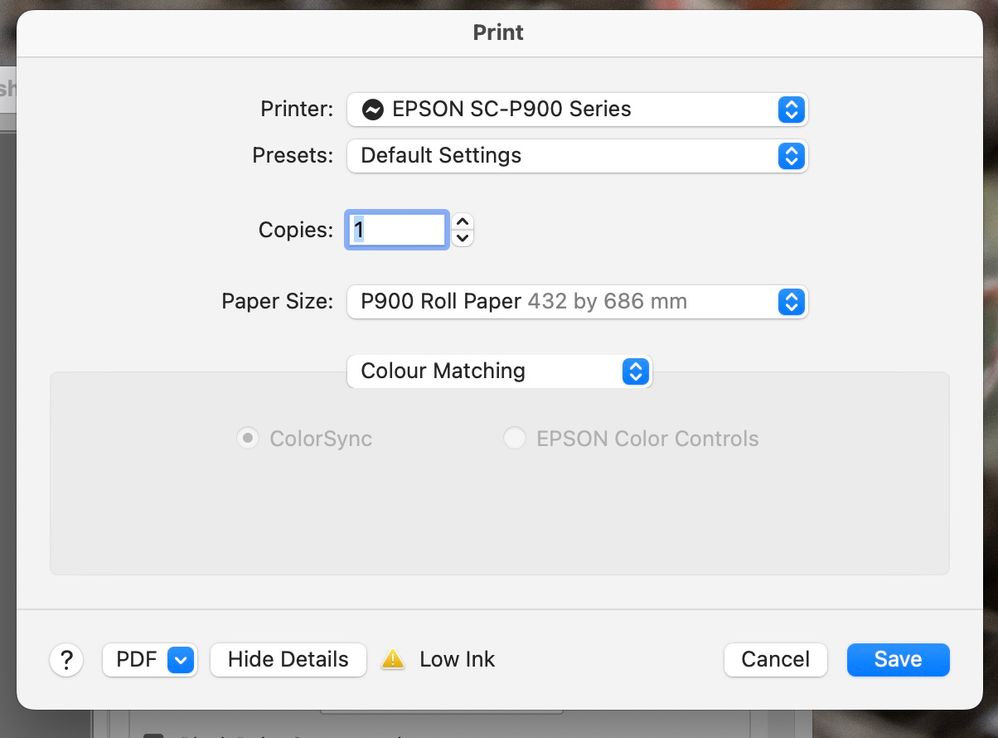
Task: Select the EPSON Color Controls radio button
Action: point(514,438)
